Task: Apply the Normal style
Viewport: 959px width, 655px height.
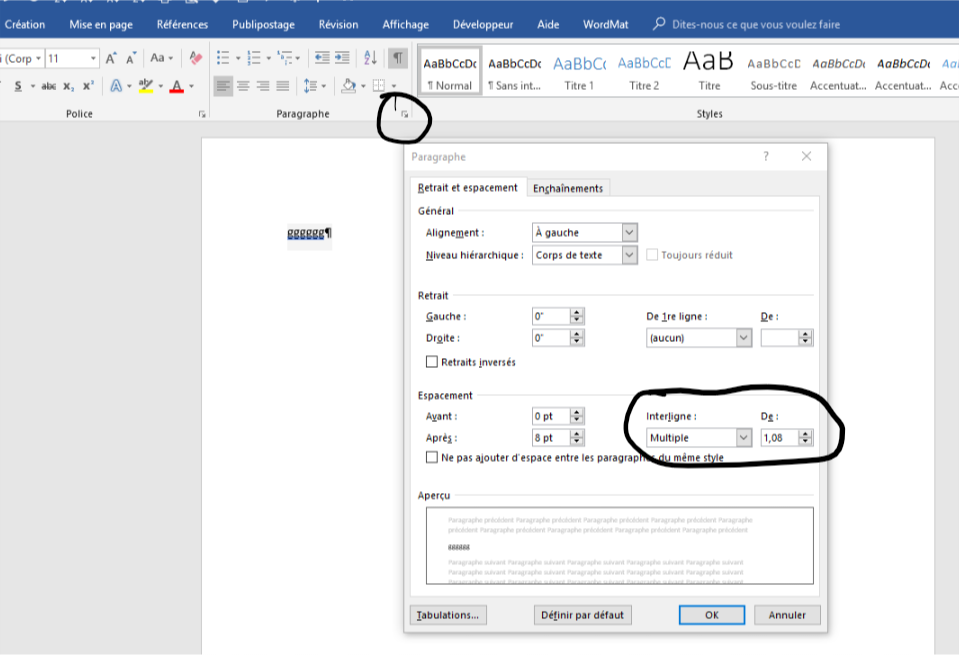Action: 450,71
